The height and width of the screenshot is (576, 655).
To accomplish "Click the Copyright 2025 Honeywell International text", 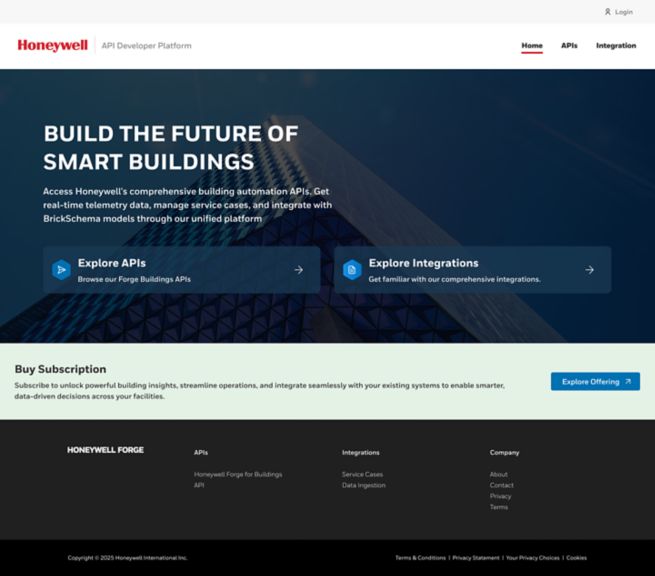I will point(127,558).
